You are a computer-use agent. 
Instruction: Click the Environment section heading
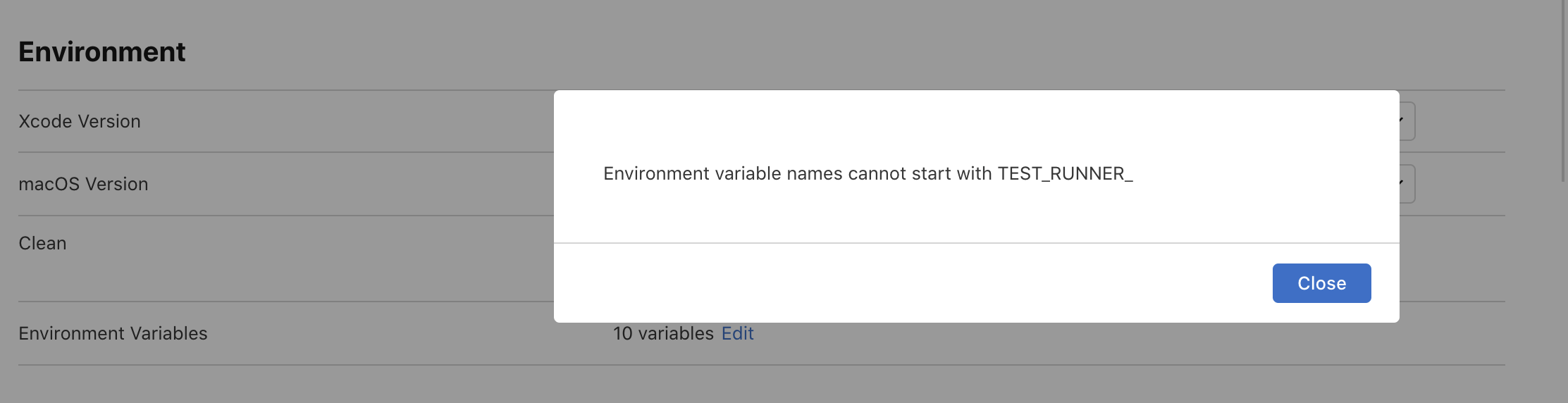102,52
